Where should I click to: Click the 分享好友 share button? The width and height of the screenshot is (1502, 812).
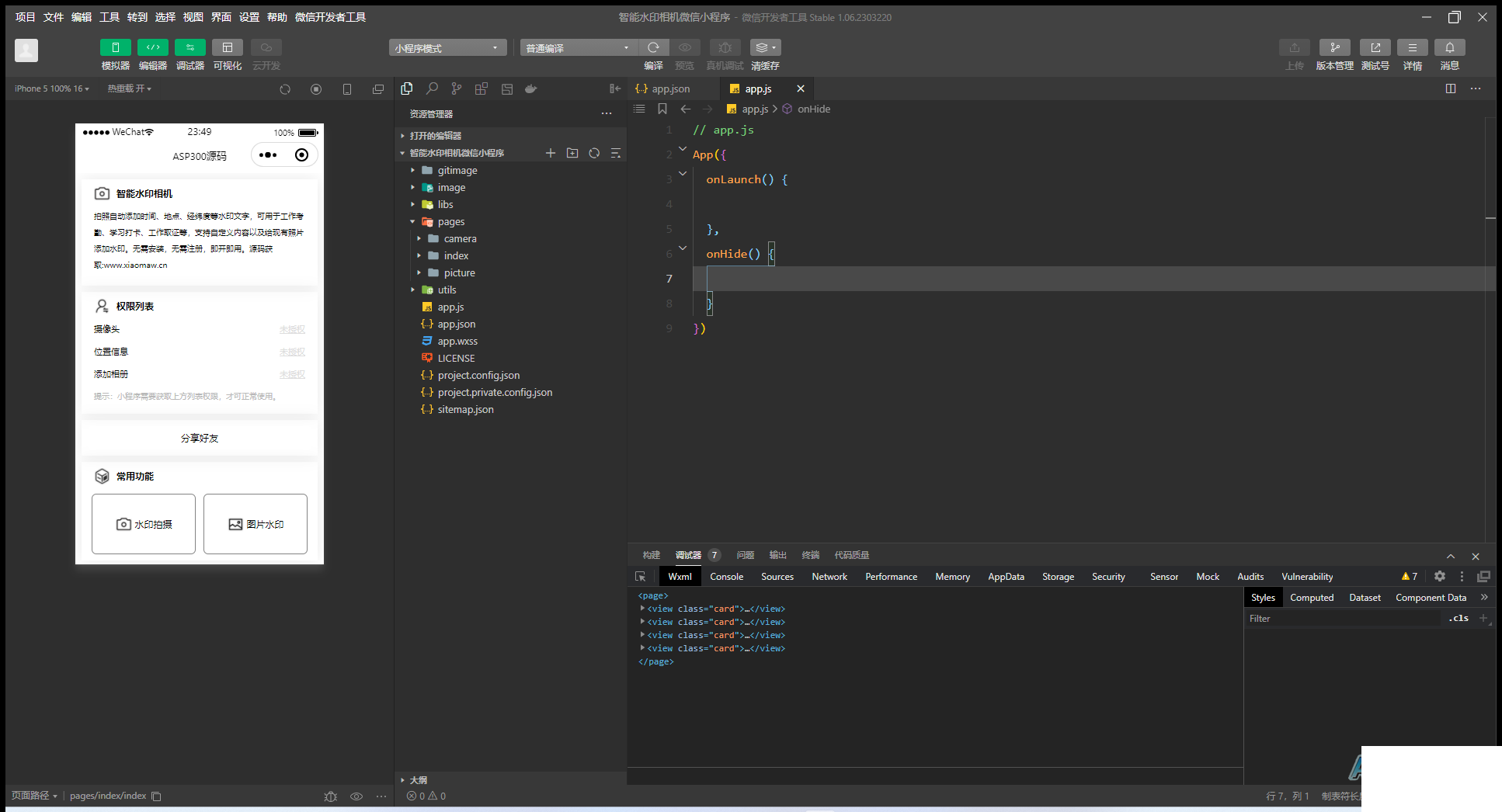[x=200, y=439]
